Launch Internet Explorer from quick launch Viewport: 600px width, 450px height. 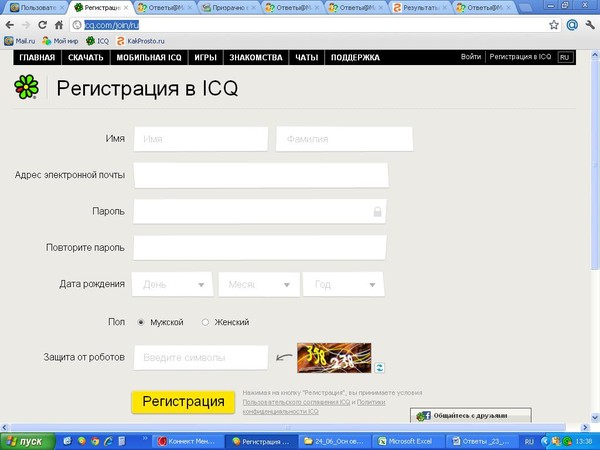(108, 442)
